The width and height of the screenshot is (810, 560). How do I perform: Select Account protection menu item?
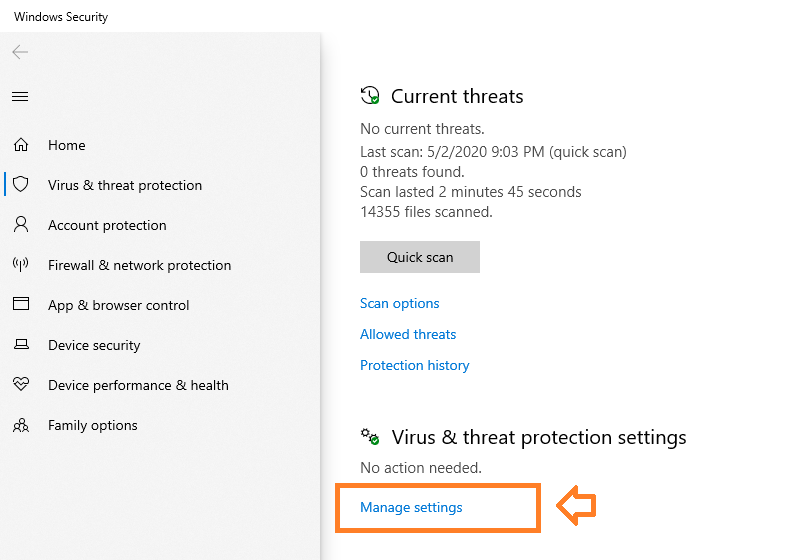click(x=107, y=225)
